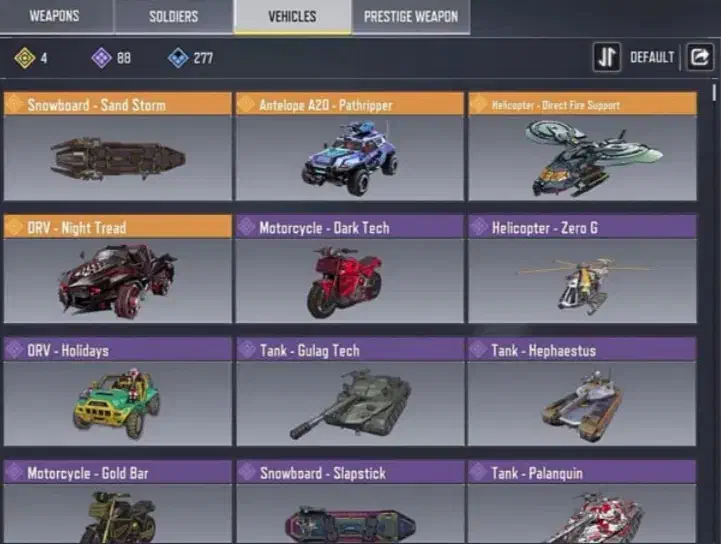Click the vertical scrollbar handle
The image size is (721, 544).
click(x=714, y=92)
